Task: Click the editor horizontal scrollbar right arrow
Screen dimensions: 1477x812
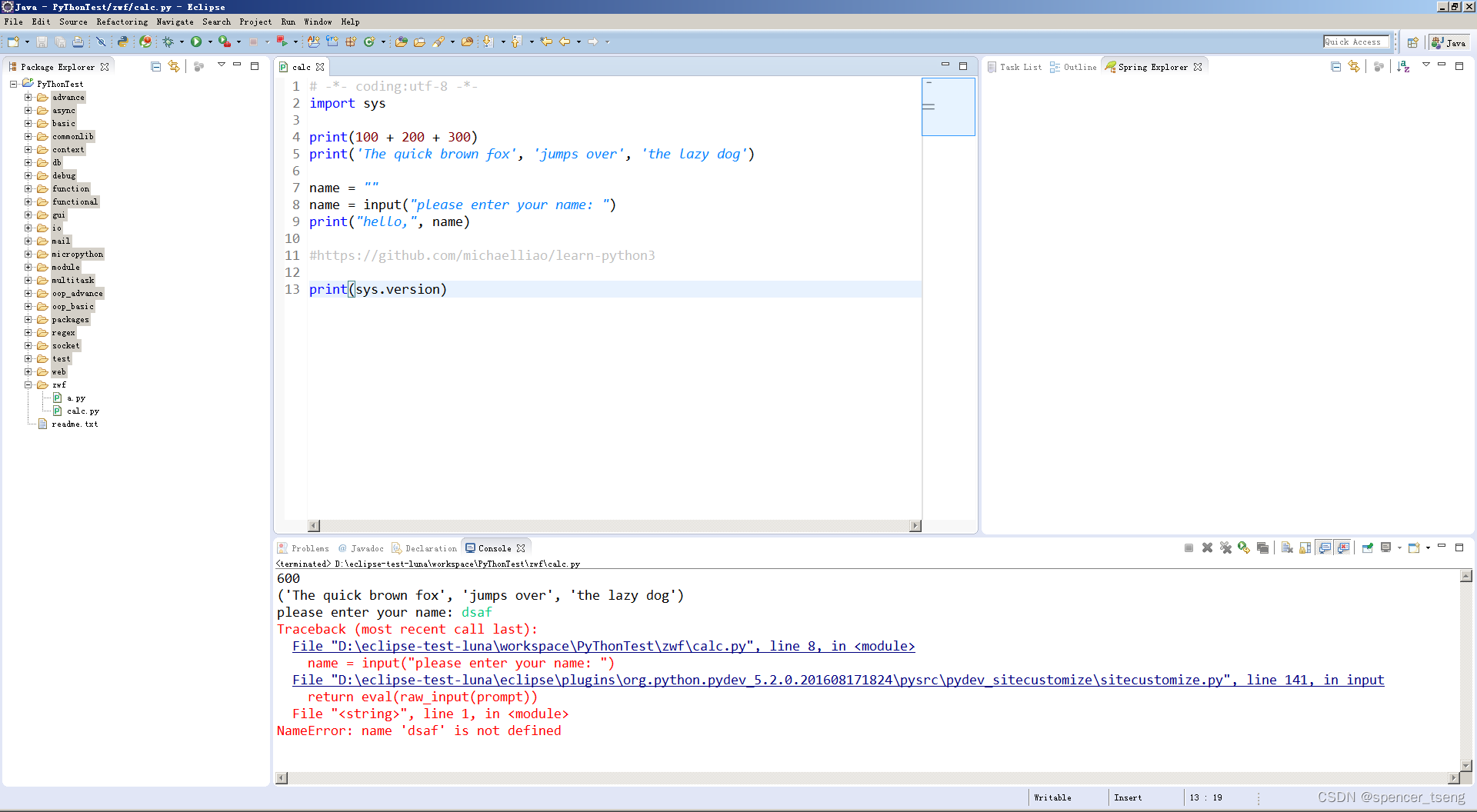Action: pyautogui.click(x=915, y=526)
